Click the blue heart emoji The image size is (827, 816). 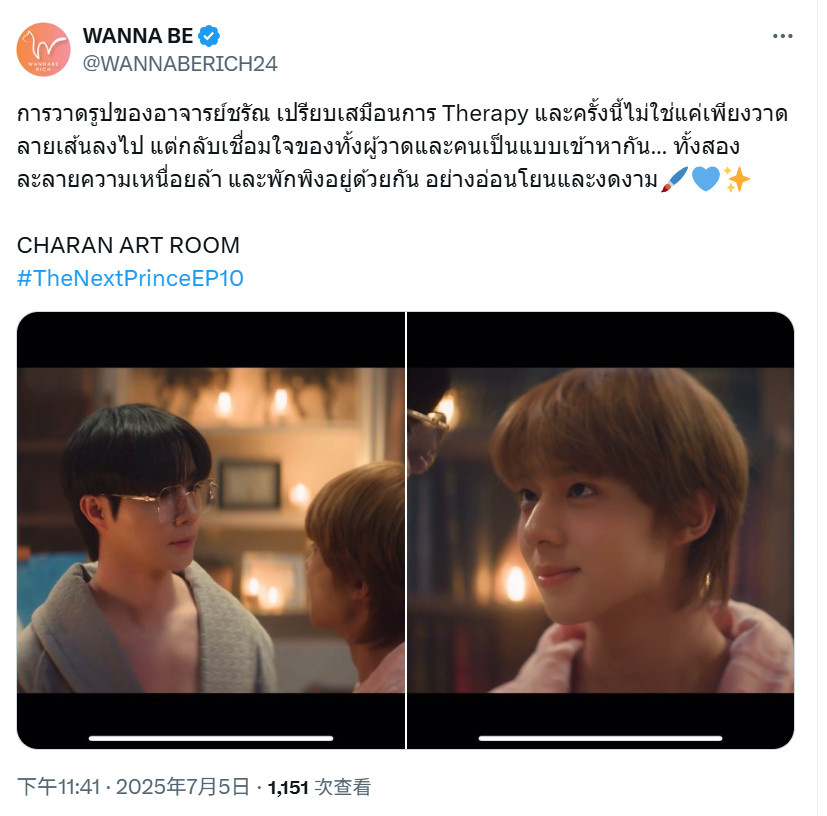[706, 179]
